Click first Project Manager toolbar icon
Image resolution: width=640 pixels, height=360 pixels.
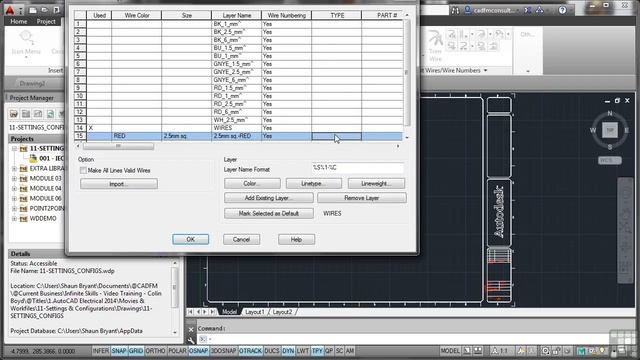(x=14, y=114)
